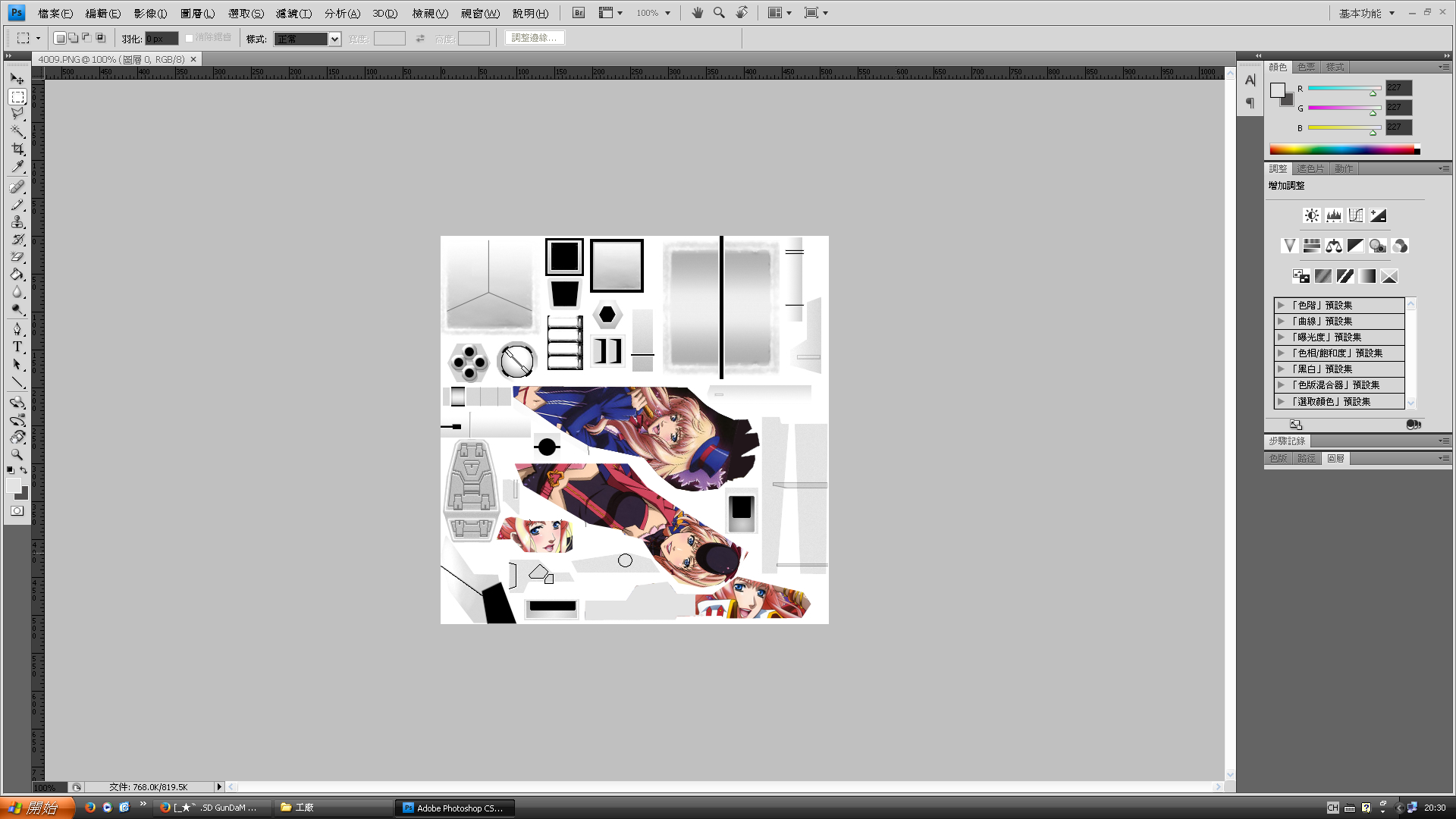The height and width of the screenshot is (819, 1456).
Task: Add a Brightness/Contrast adjustment
Action: click(x=1311, y=215)
